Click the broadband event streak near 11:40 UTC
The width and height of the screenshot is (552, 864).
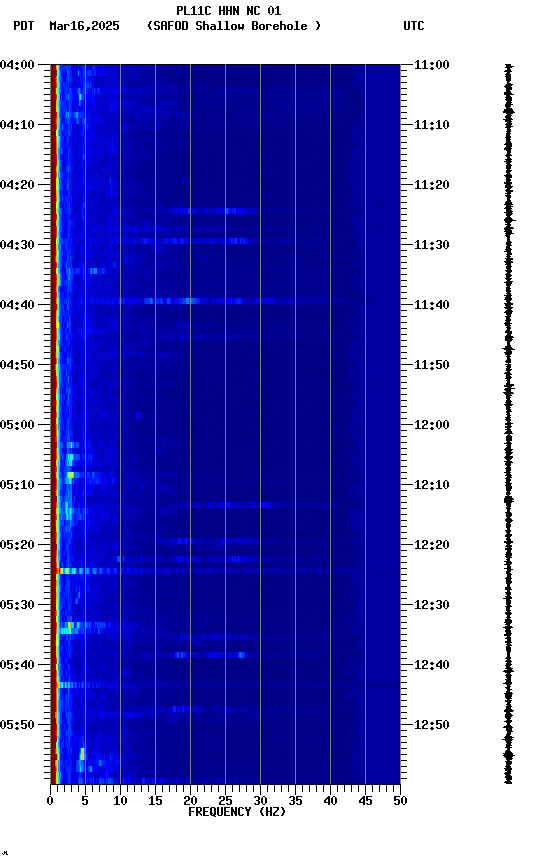[220, 301]
